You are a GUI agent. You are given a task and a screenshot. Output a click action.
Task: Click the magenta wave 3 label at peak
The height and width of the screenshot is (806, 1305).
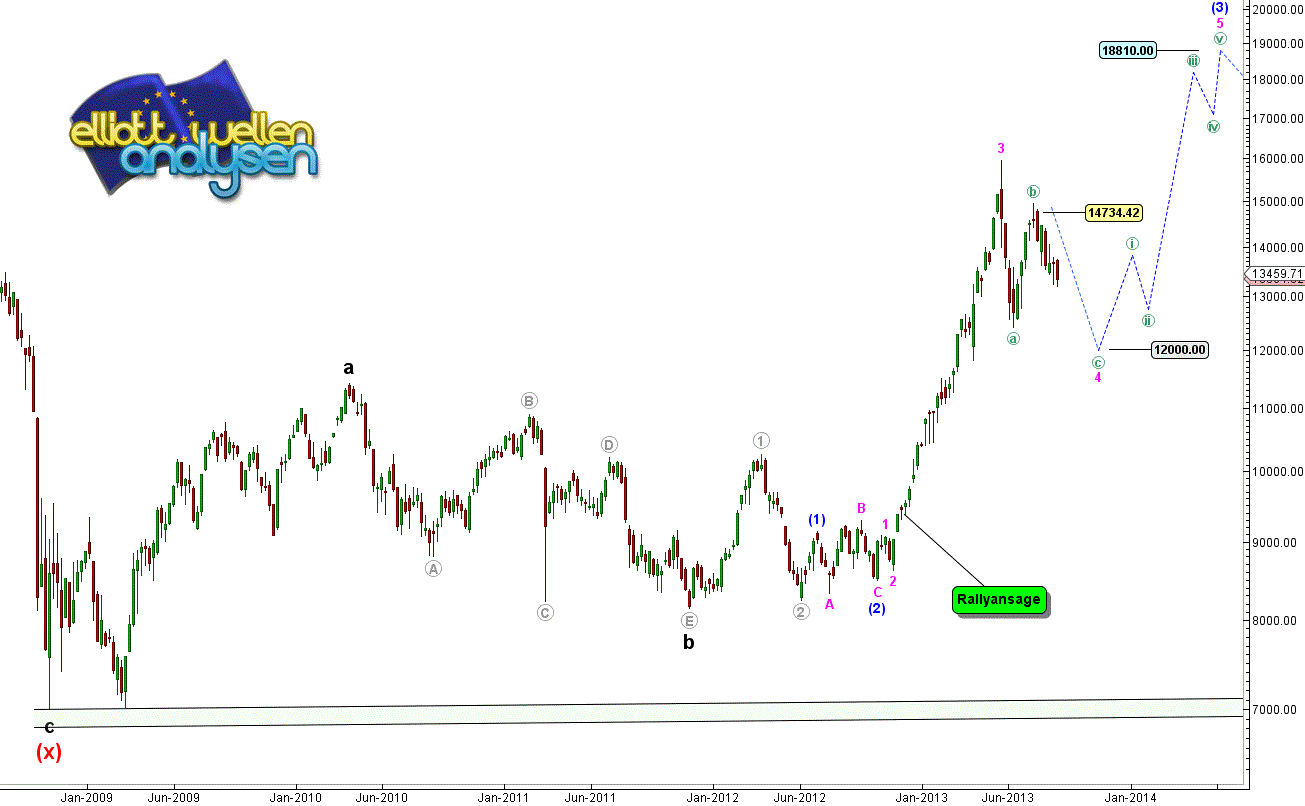[1000, 149]
